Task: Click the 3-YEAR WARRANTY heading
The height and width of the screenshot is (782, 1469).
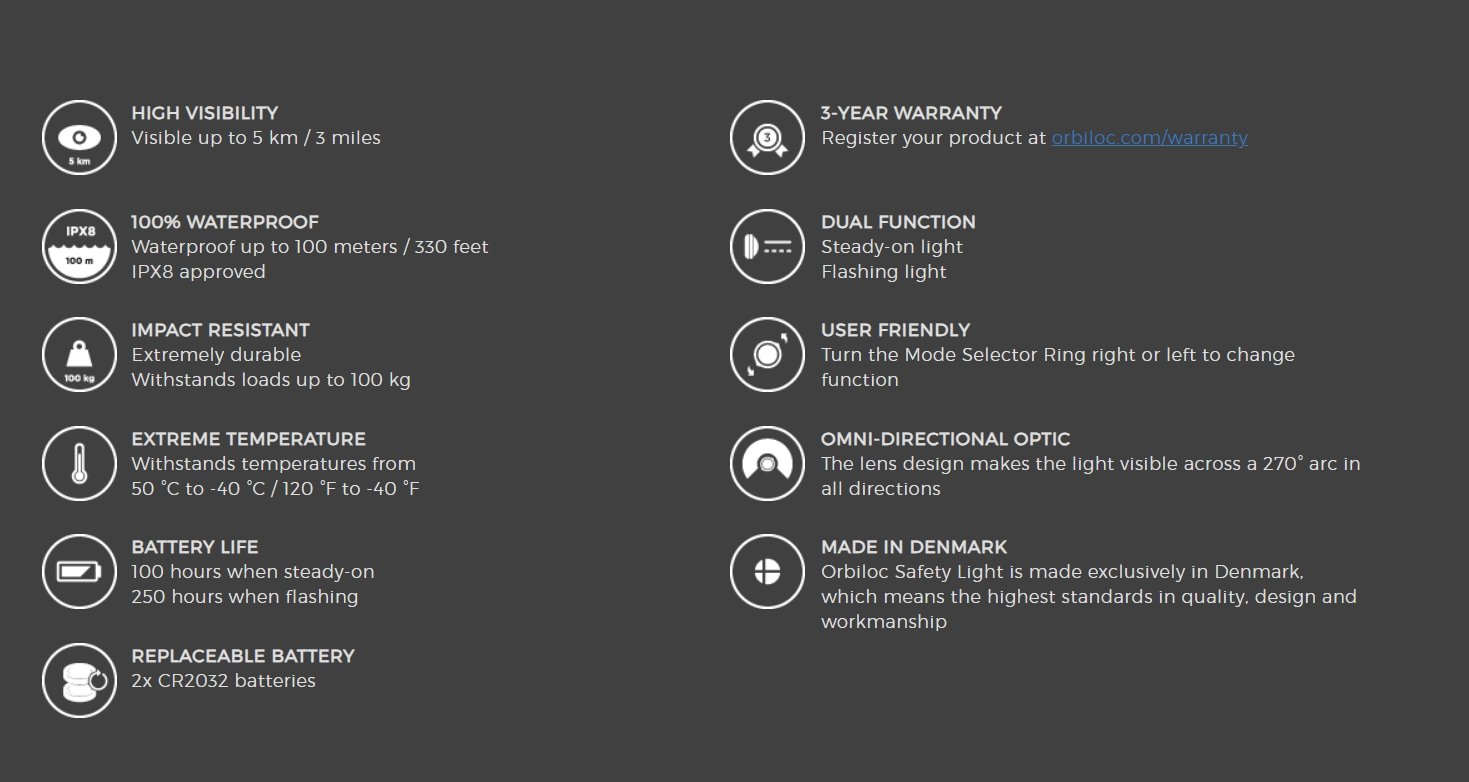Action: click(x=911, y=113)
